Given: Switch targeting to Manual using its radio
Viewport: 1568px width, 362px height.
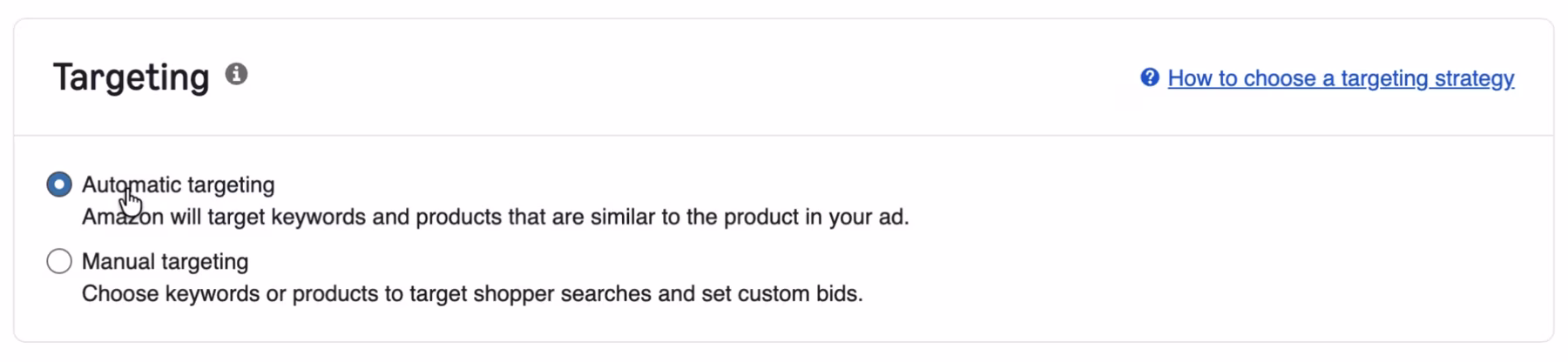Looking at the screenshot, I should 59,261.
